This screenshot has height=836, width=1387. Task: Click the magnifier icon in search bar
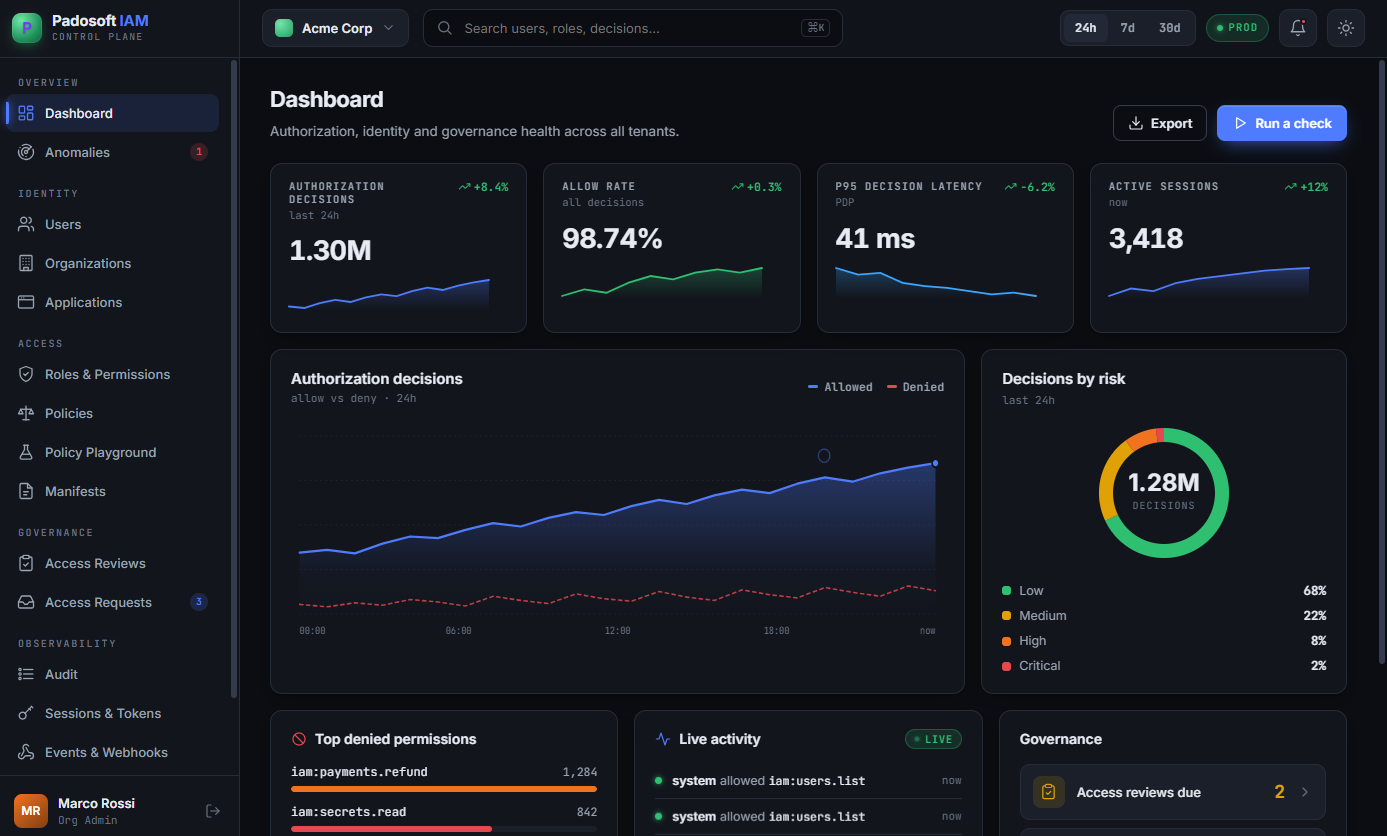(445, 28)
